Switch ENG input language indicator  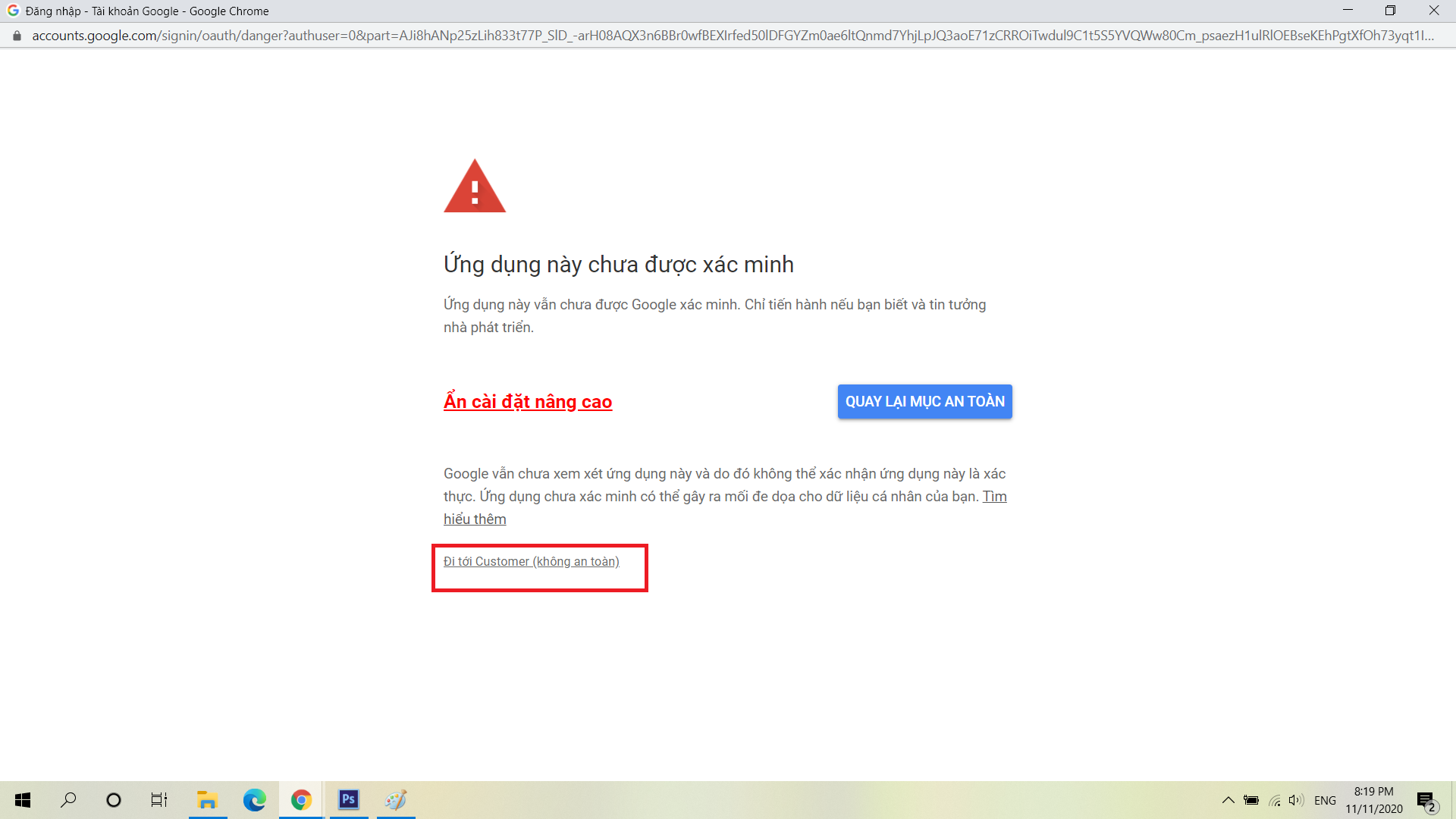[x=1325, y=800]
